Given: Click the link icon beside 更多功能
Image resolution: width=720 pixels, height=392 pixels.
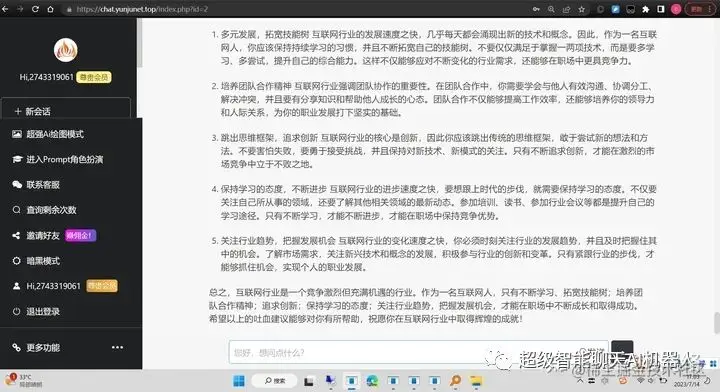Looking at the screenshot, I should pos(17,347).
